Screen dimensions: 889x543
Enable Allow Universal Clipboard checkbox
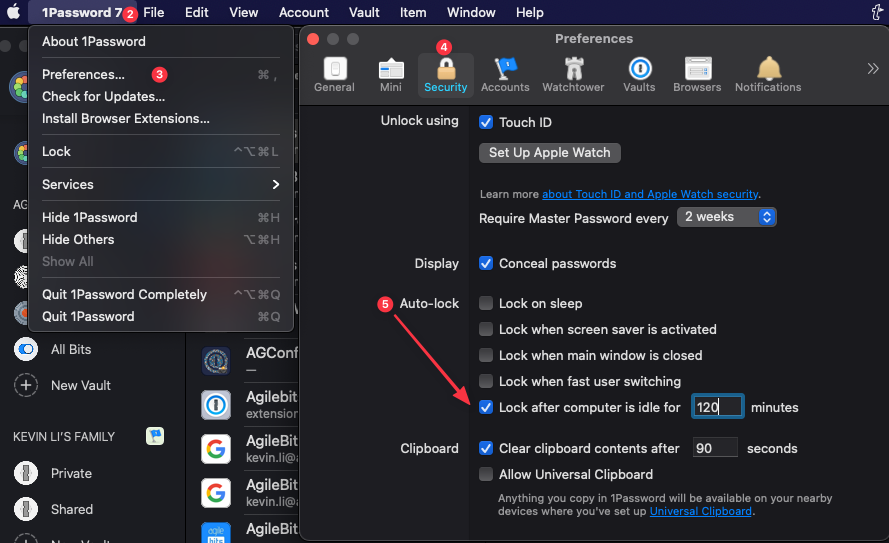tap(486, 474)
